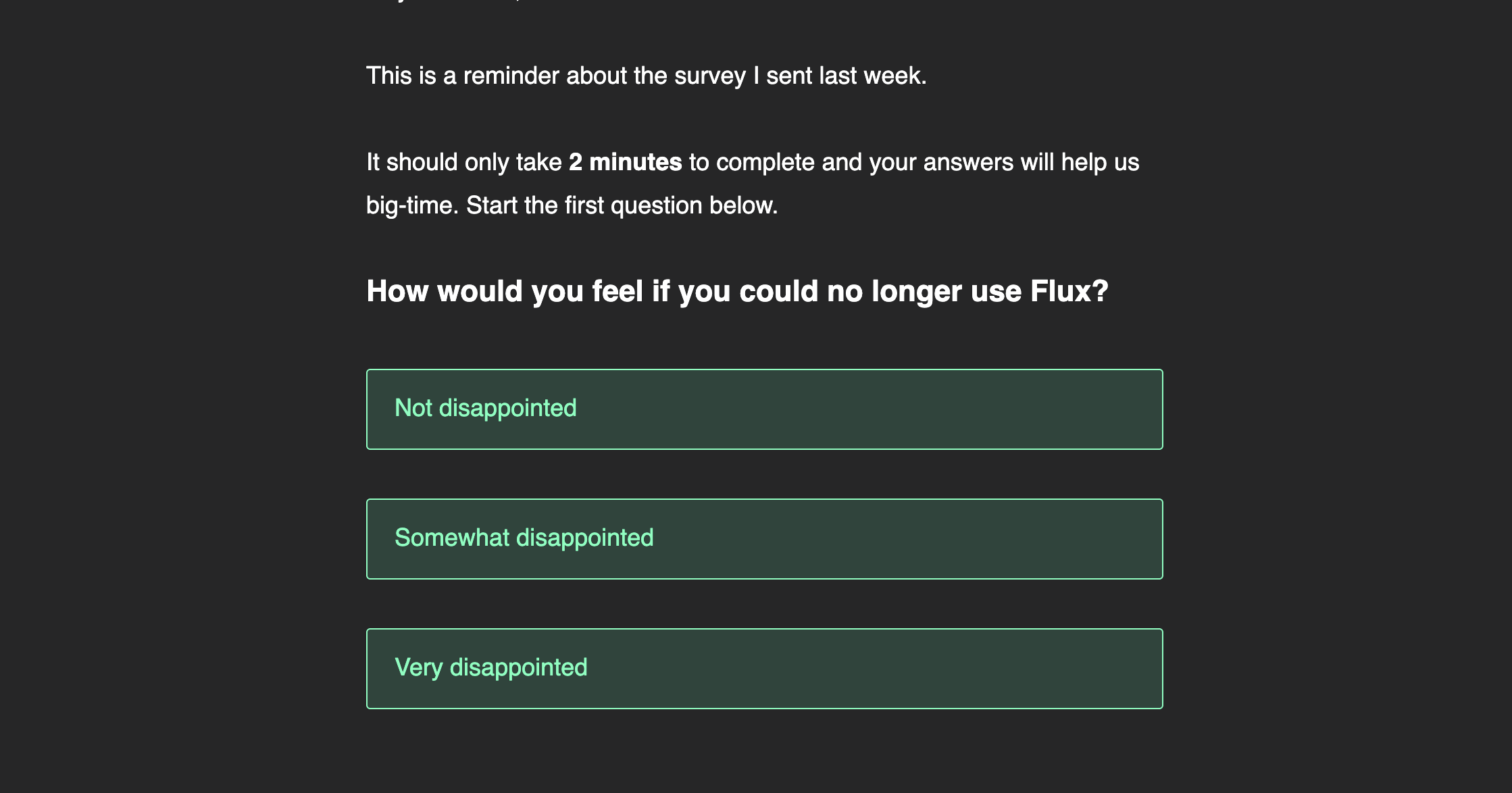Click the "It should only take" text
The height and width of the screenshot is (793, 1512).
point(464,162)
